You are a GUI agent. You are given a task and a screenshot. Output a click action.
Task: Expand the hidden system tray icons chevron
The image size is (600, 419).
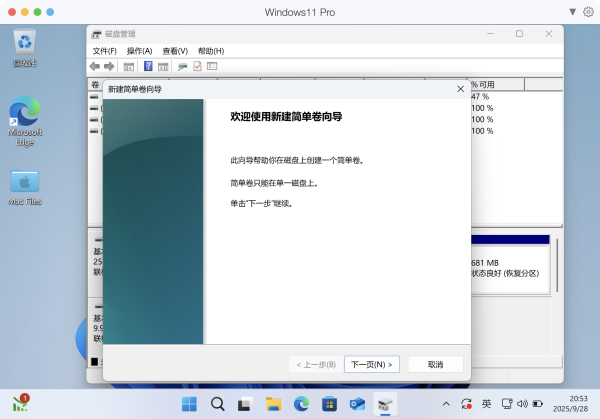pos(448,404)
